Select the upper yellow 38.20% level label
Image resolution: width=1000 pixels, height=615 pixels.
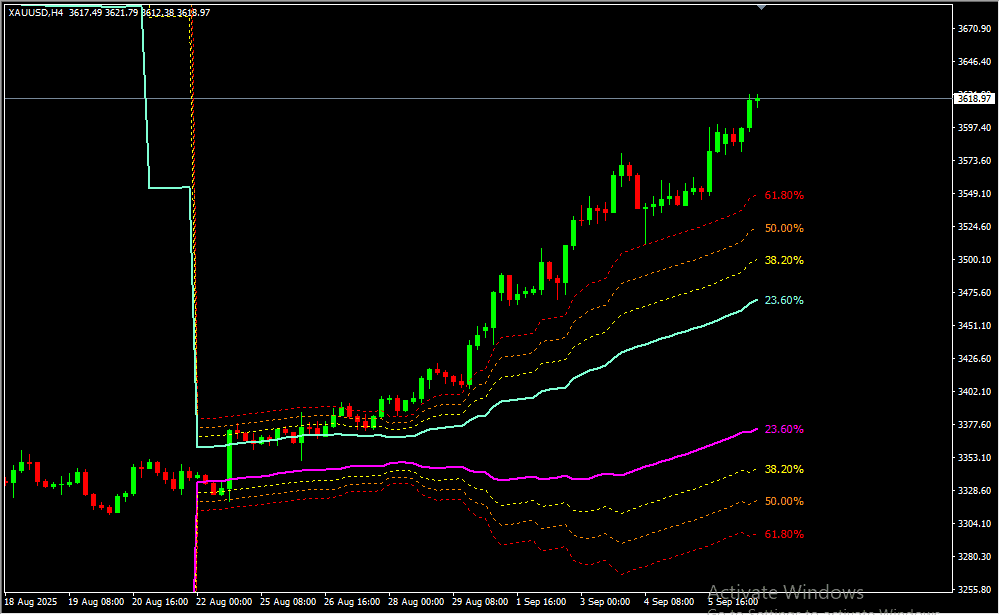click(783, 260)
